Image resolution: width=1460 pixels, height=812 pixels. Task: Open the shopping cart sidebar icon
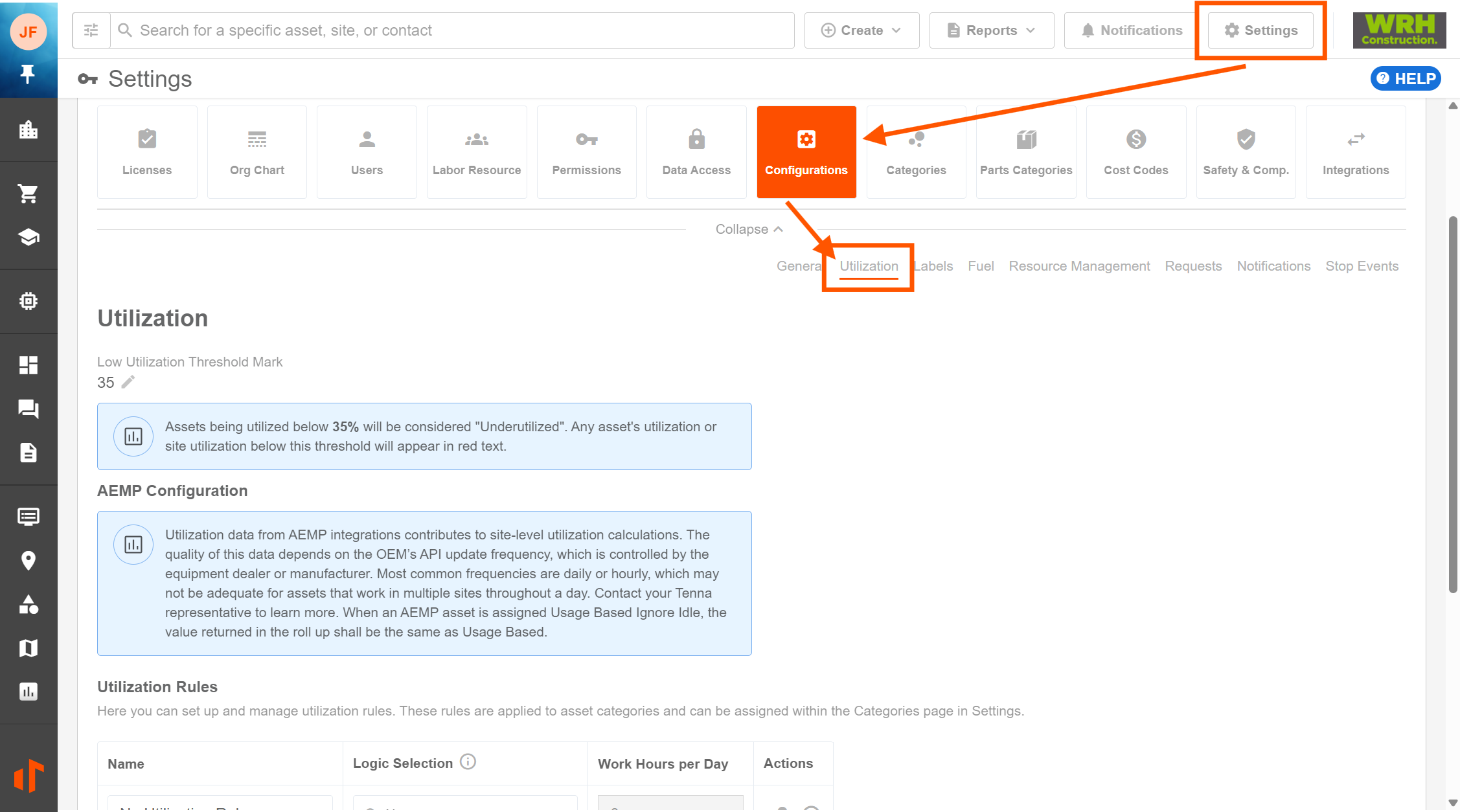[x=28, y=193]
